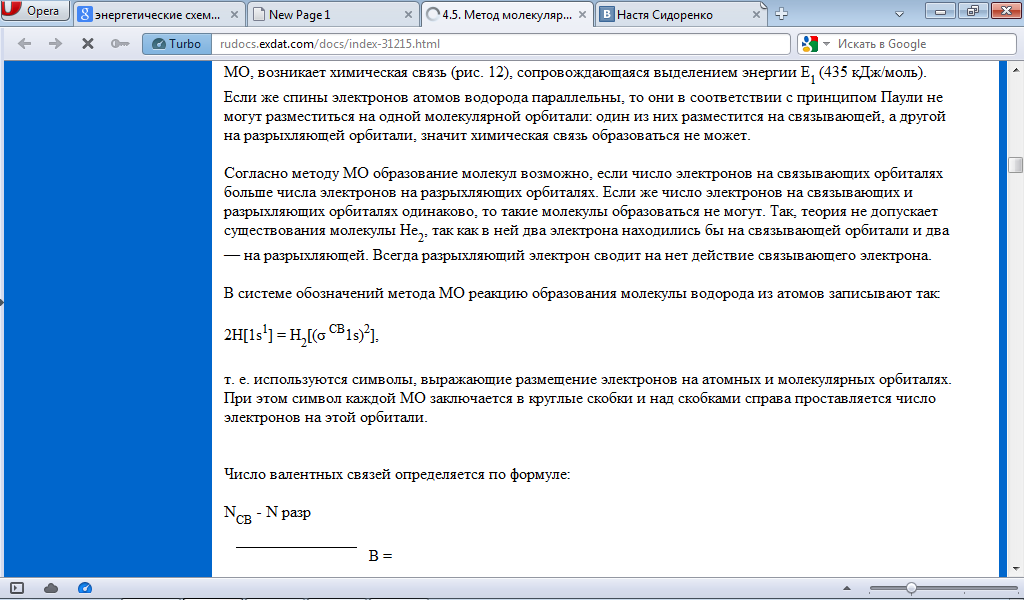Click the Opera Turbo speedometer status icon

coord(85,588)
